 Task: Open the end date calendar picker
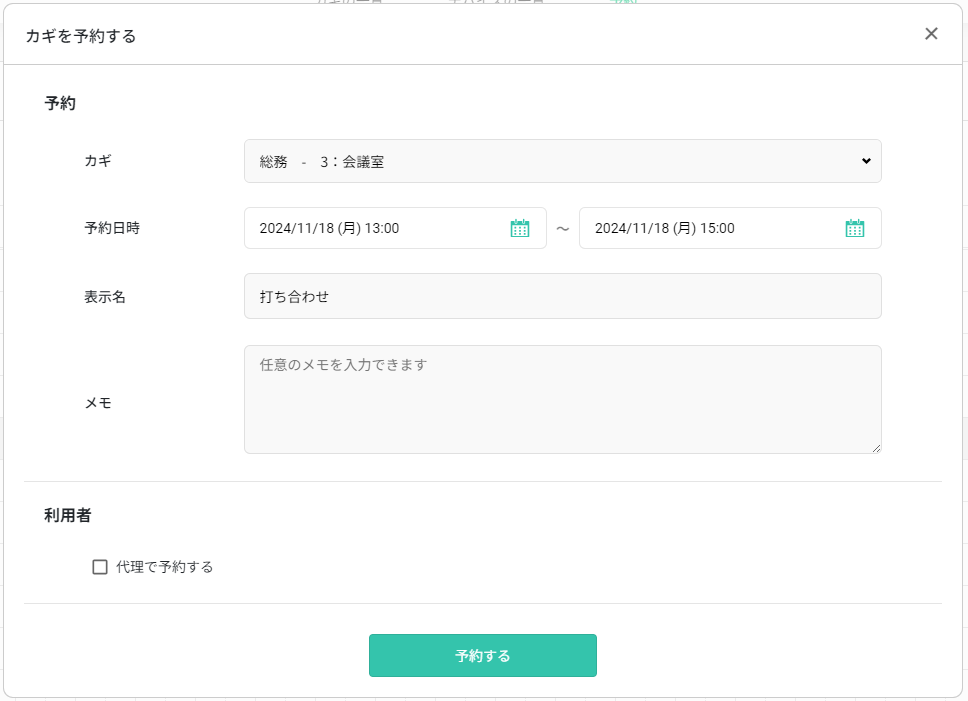click(854, 228)
